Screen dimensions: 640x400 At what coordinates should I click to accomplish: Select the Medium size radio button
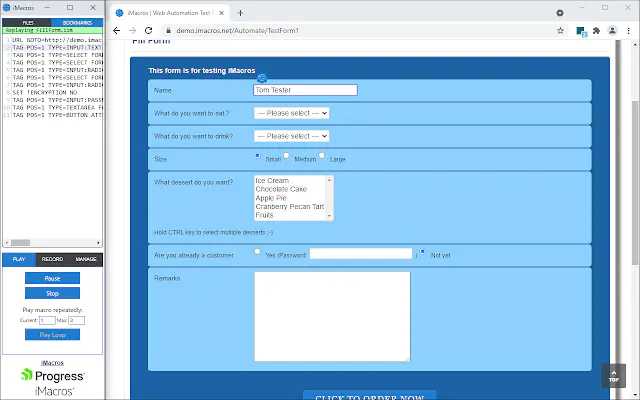pyautogui.click(x=287, y=156)
